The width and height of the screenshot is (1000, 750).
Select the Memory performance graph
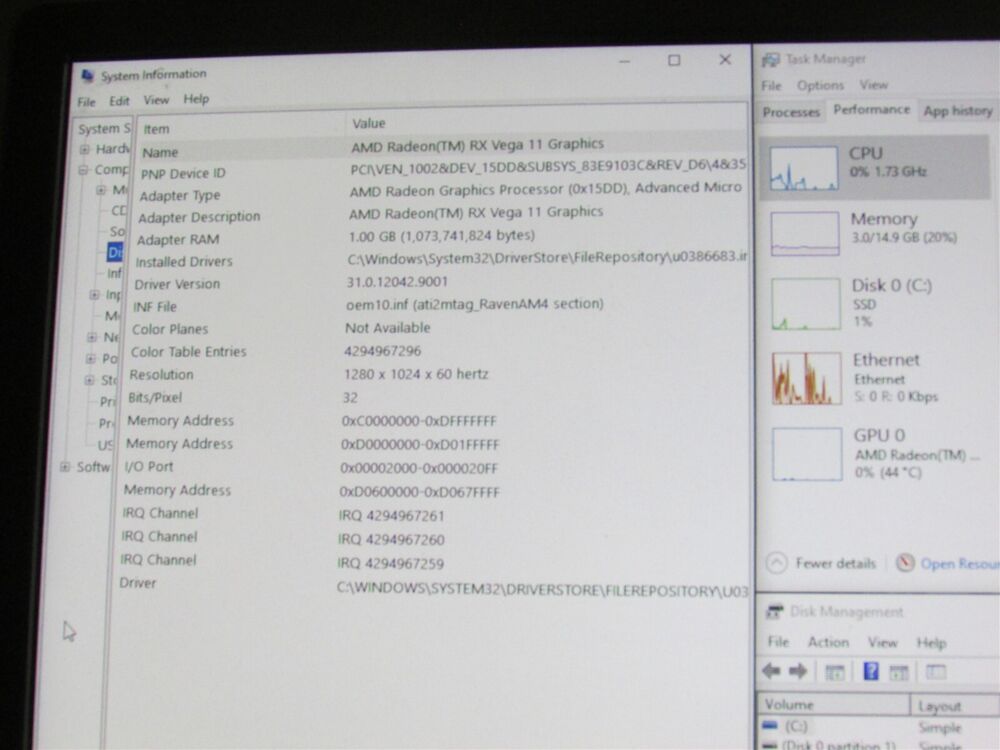point(805,233)
